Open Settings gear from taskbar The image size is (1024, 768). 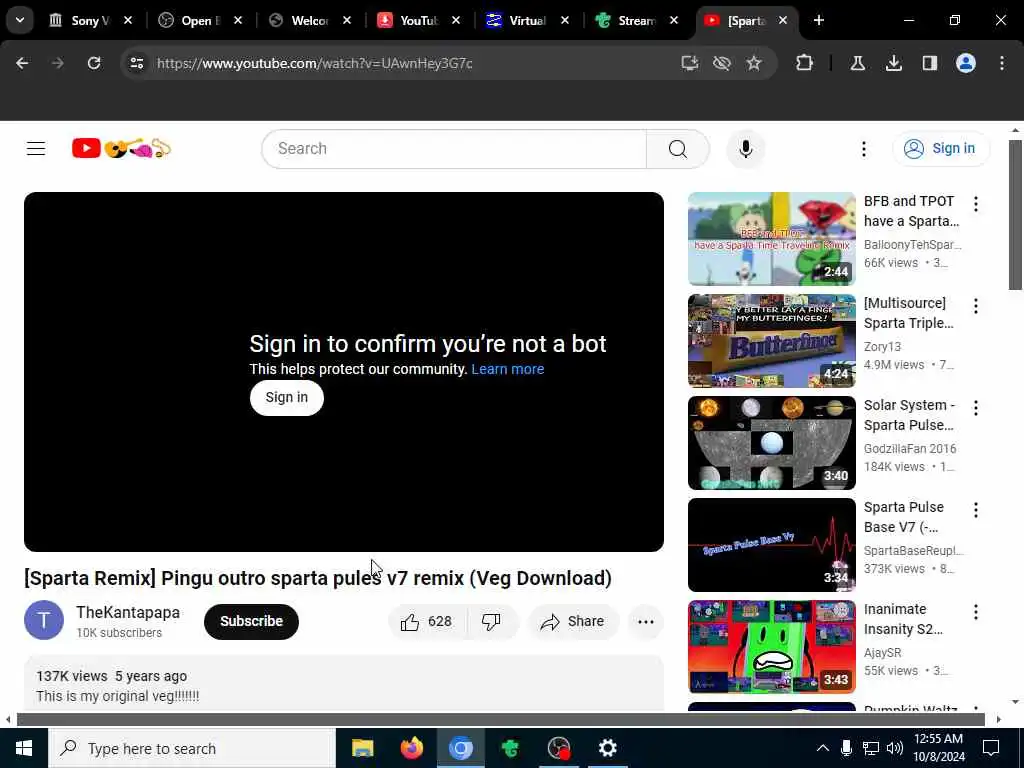[x=608, y=748]
